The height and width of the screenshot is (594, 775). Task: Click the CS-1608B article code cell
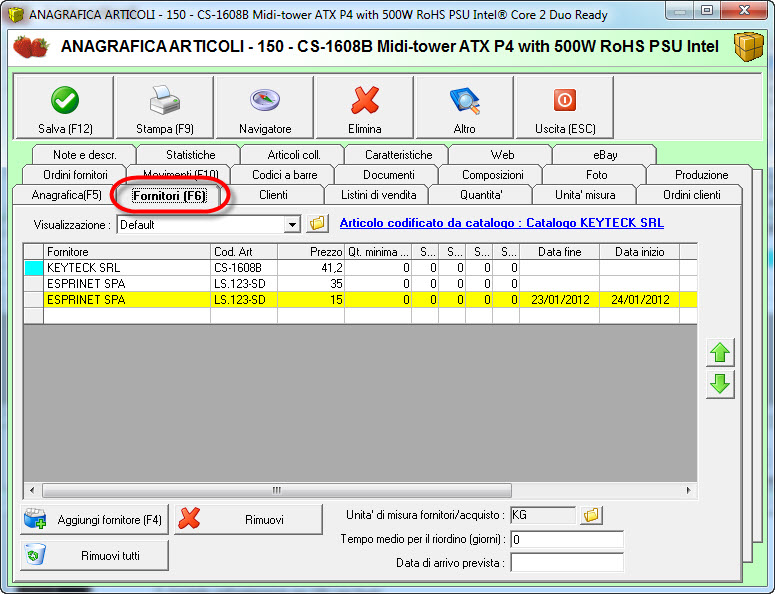(x=244, y=268)
